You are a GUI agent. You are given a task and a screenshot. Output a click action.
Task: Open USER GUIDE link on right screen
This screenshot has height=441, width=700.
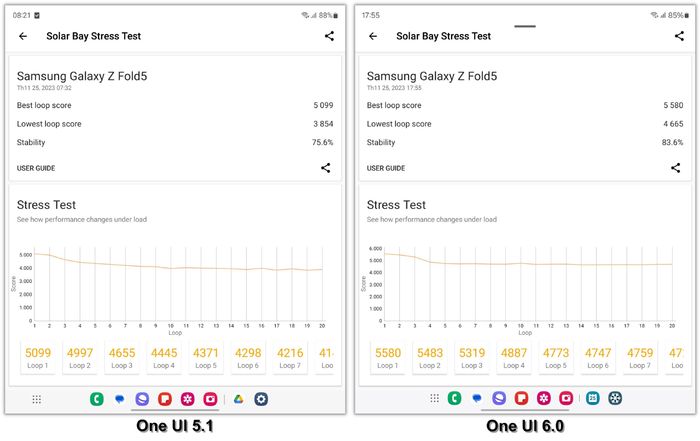tap(386, 168)
